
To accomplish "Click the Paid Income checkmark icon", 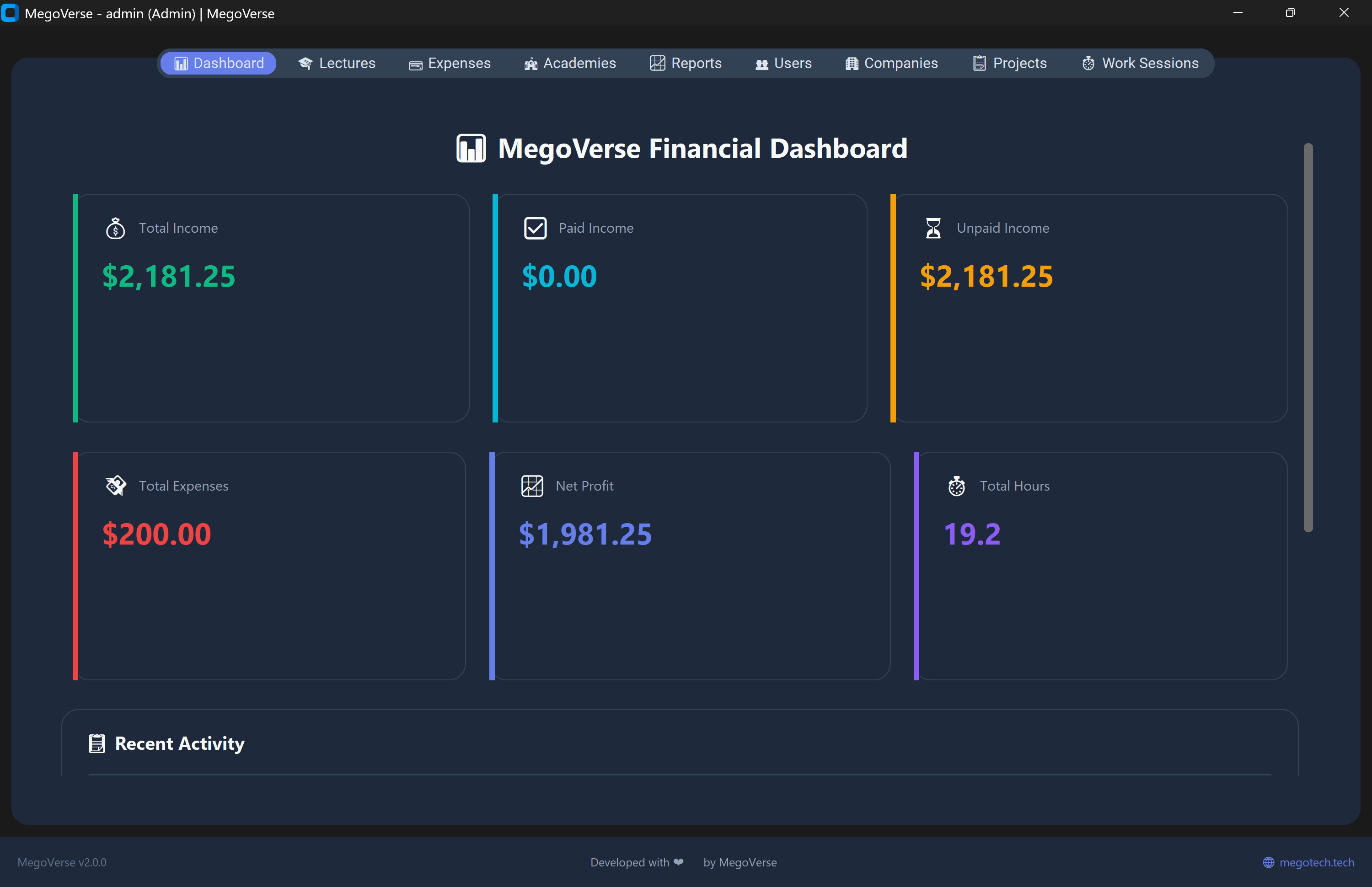I will [535, 228].
